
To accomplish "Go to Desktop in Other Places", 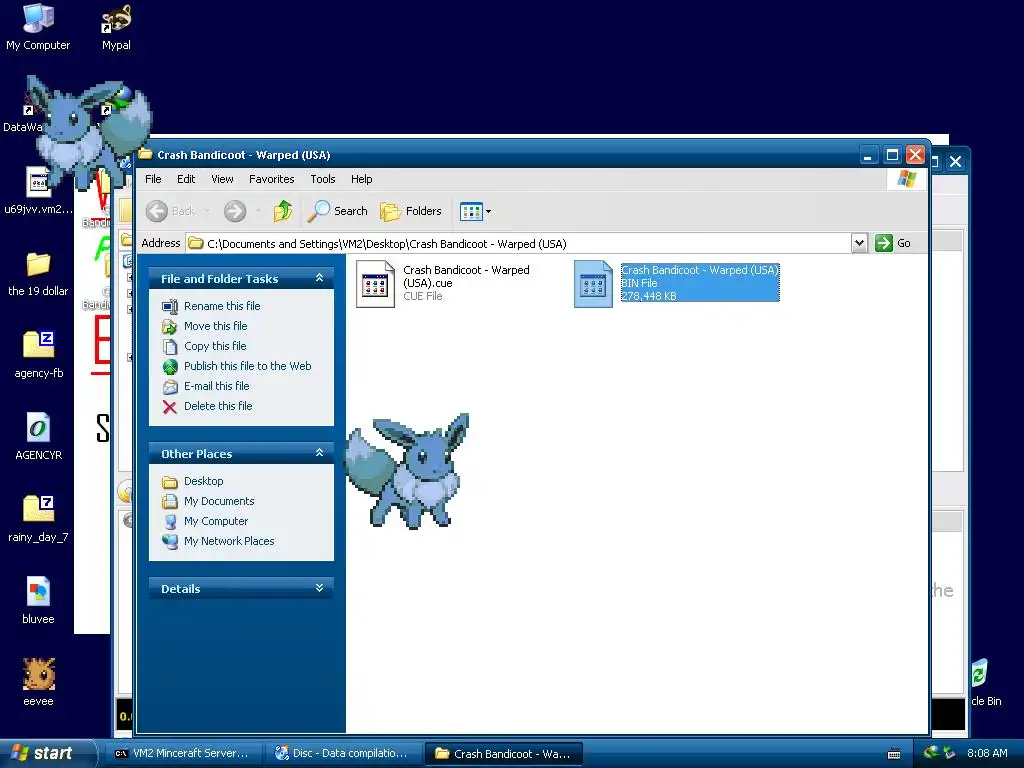I will click(x=203, y=481).
